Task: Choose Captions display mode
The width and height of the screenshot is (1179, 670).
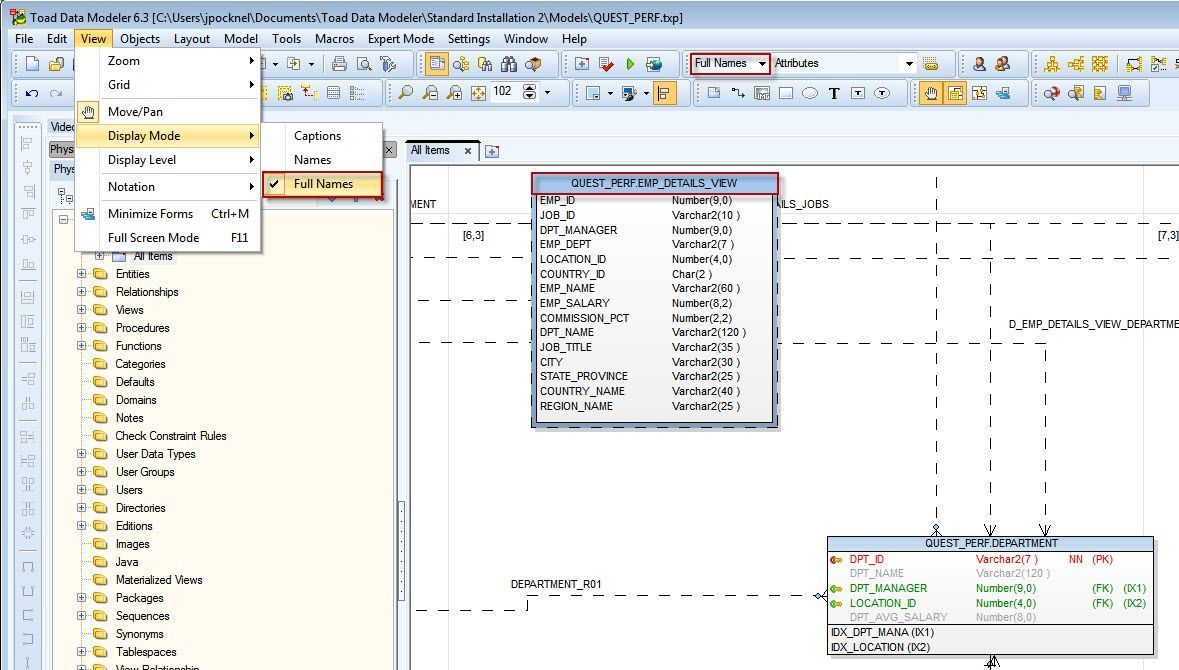Action: coord(323,135)
